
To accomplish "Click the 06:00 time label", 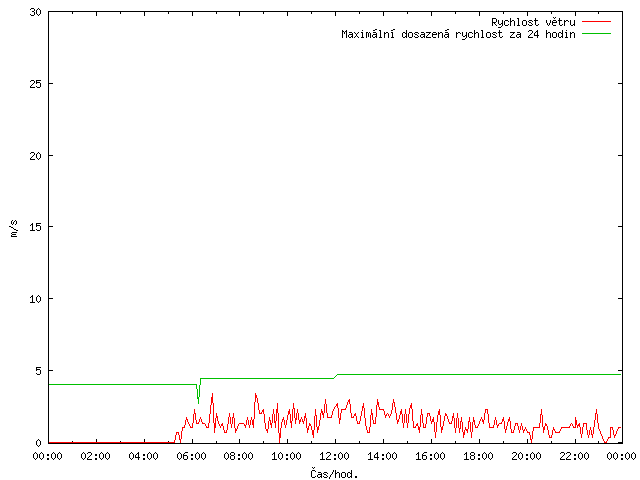I will tap(191, 456).
